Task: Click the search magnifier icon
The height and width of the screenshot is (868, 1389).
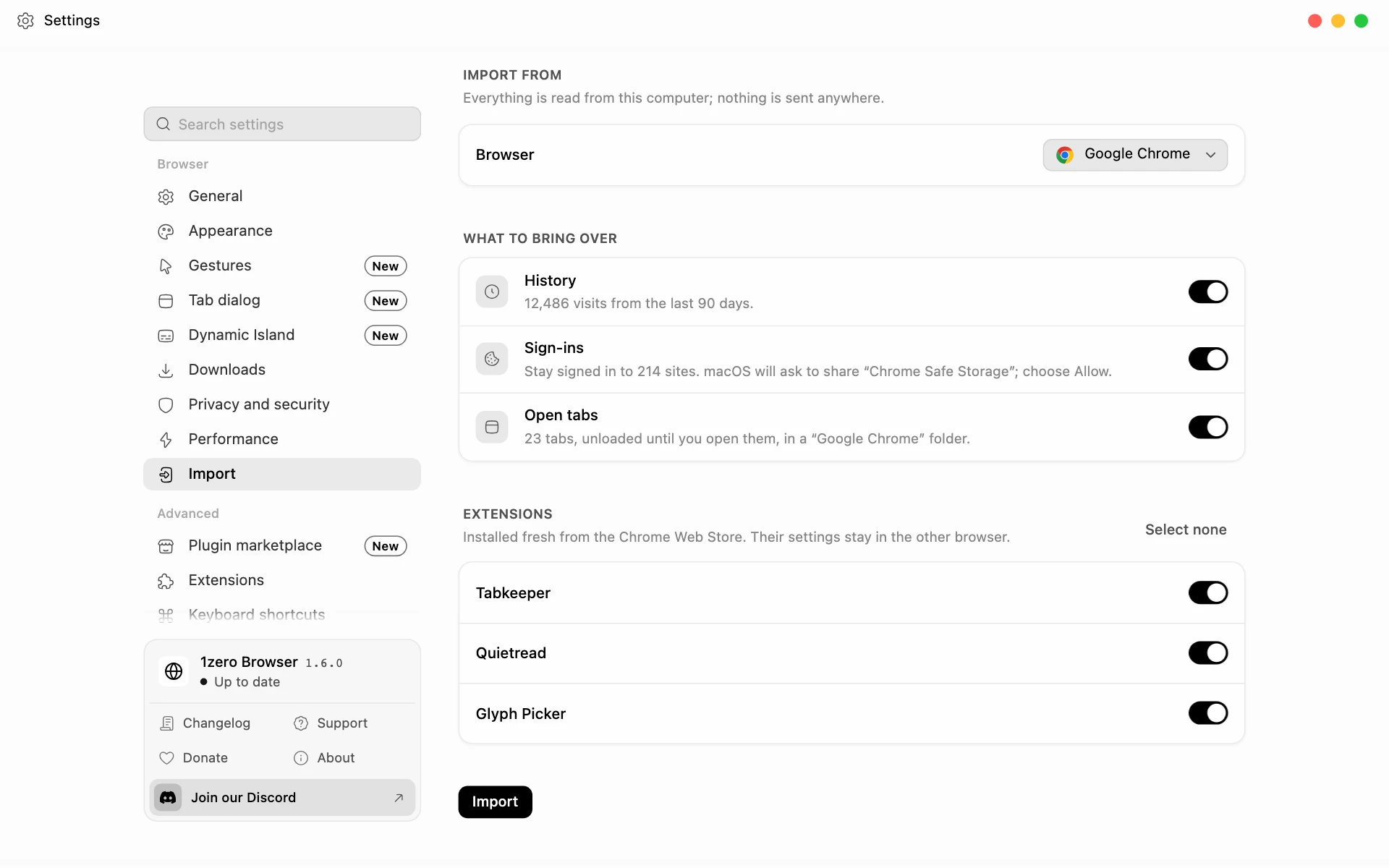Action: [x=163, y=124]
